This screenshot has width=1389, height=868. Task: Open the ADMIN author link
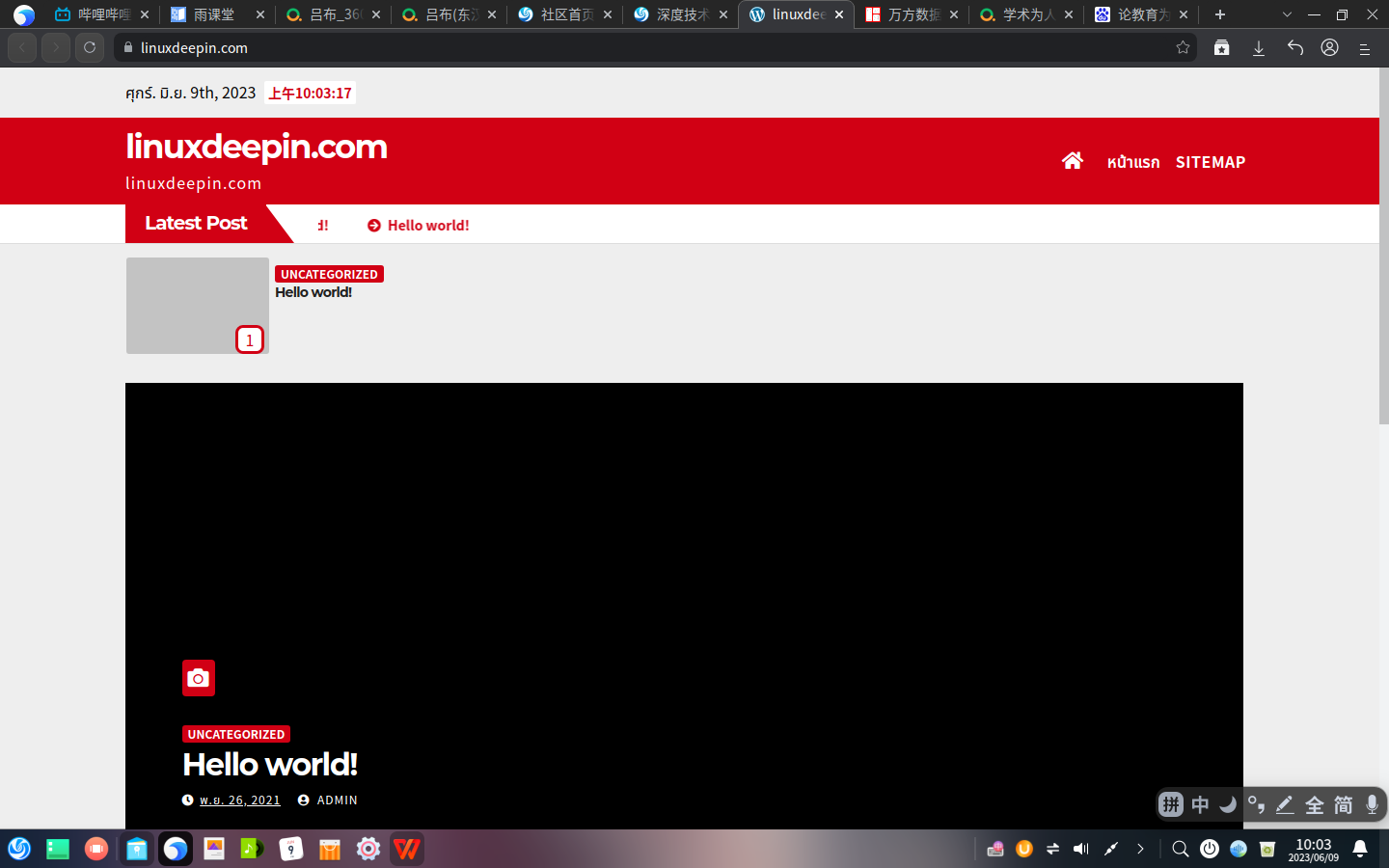[338, 800]
